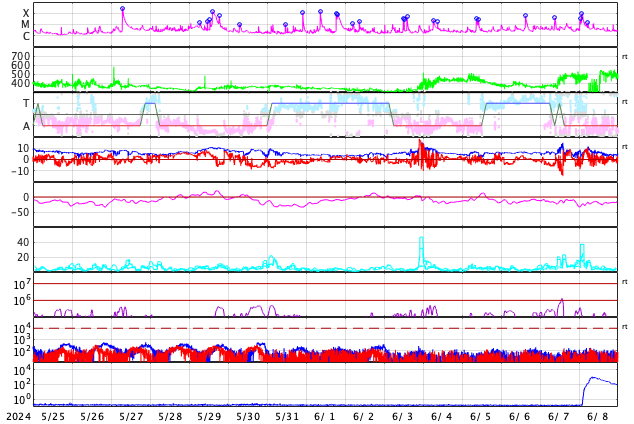Select the 6/ 3 date label
The image size is (634, 424).
click(403, 417)
